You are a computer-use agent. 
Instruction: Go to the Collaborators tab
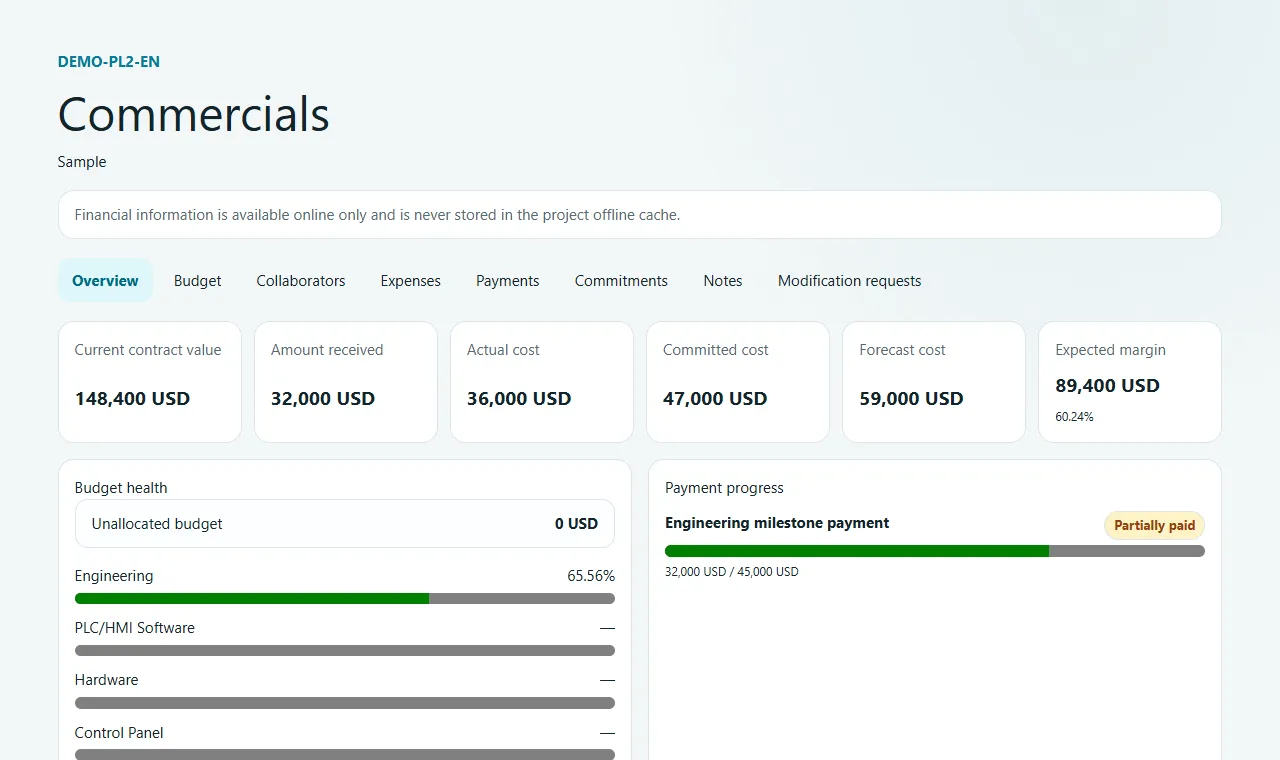point(301,281)
